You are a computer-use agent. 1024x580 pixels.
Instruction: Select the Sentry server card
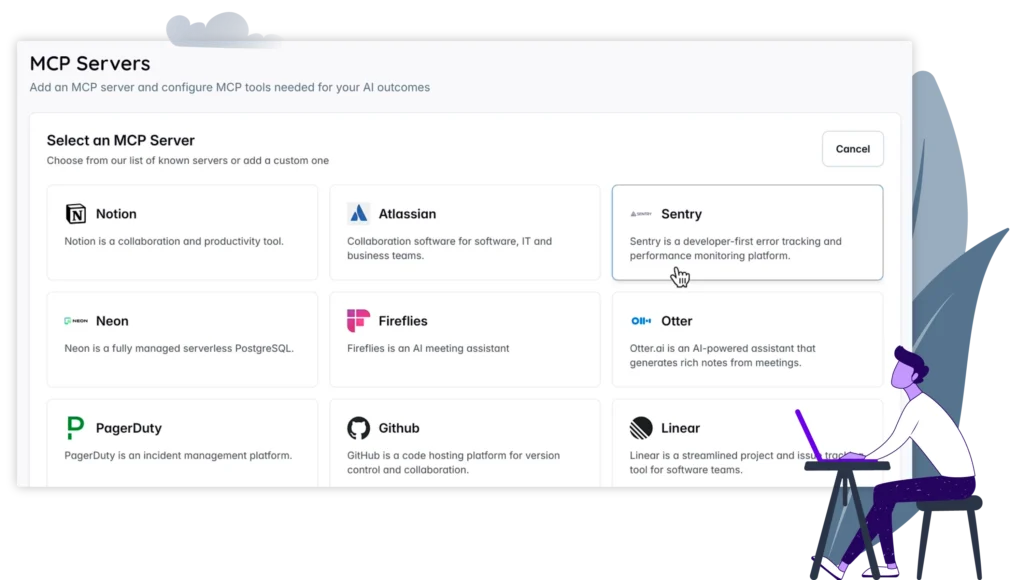(747, 232)
